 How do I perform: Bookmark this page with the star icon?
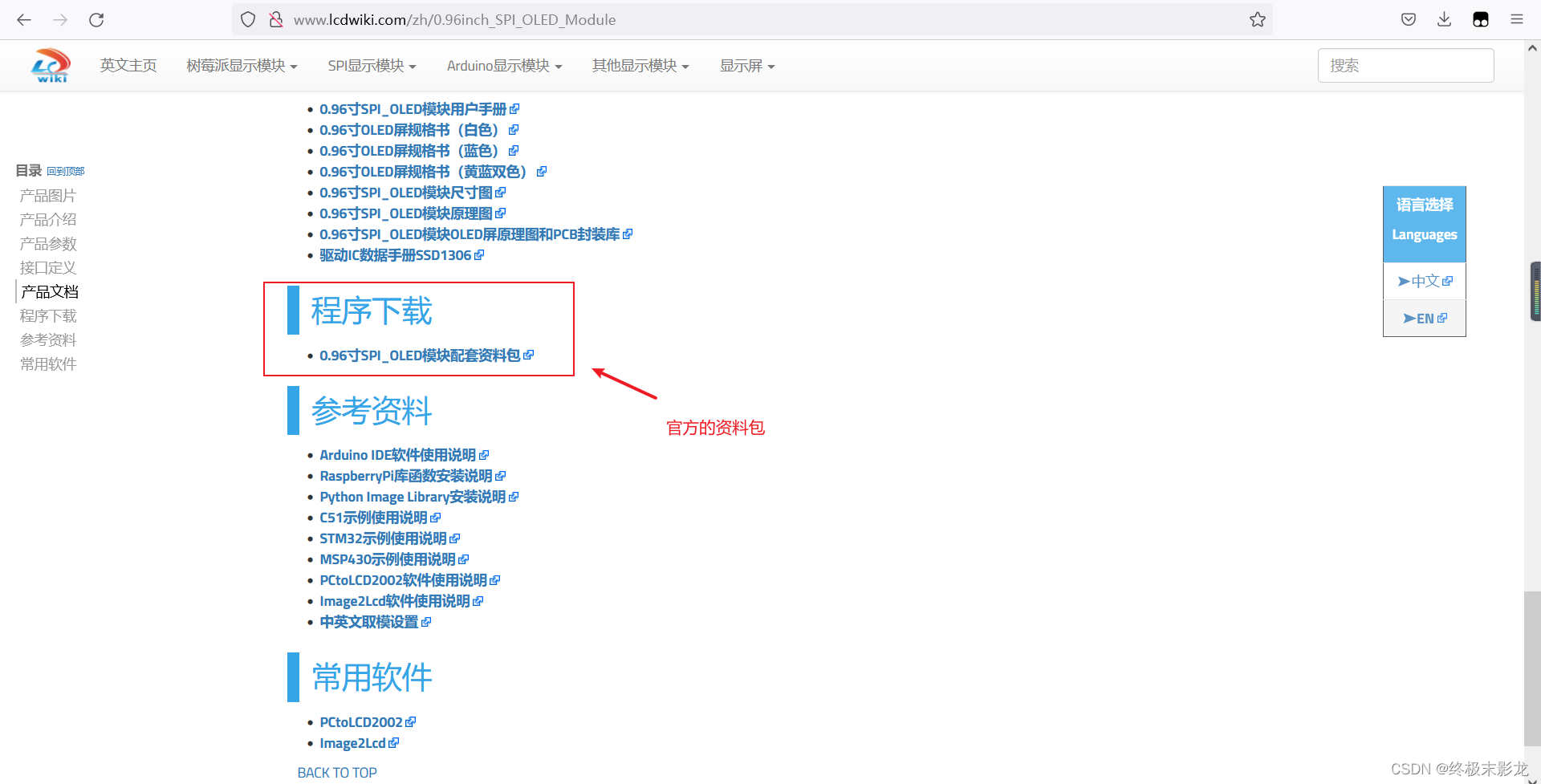[1257, 19]
